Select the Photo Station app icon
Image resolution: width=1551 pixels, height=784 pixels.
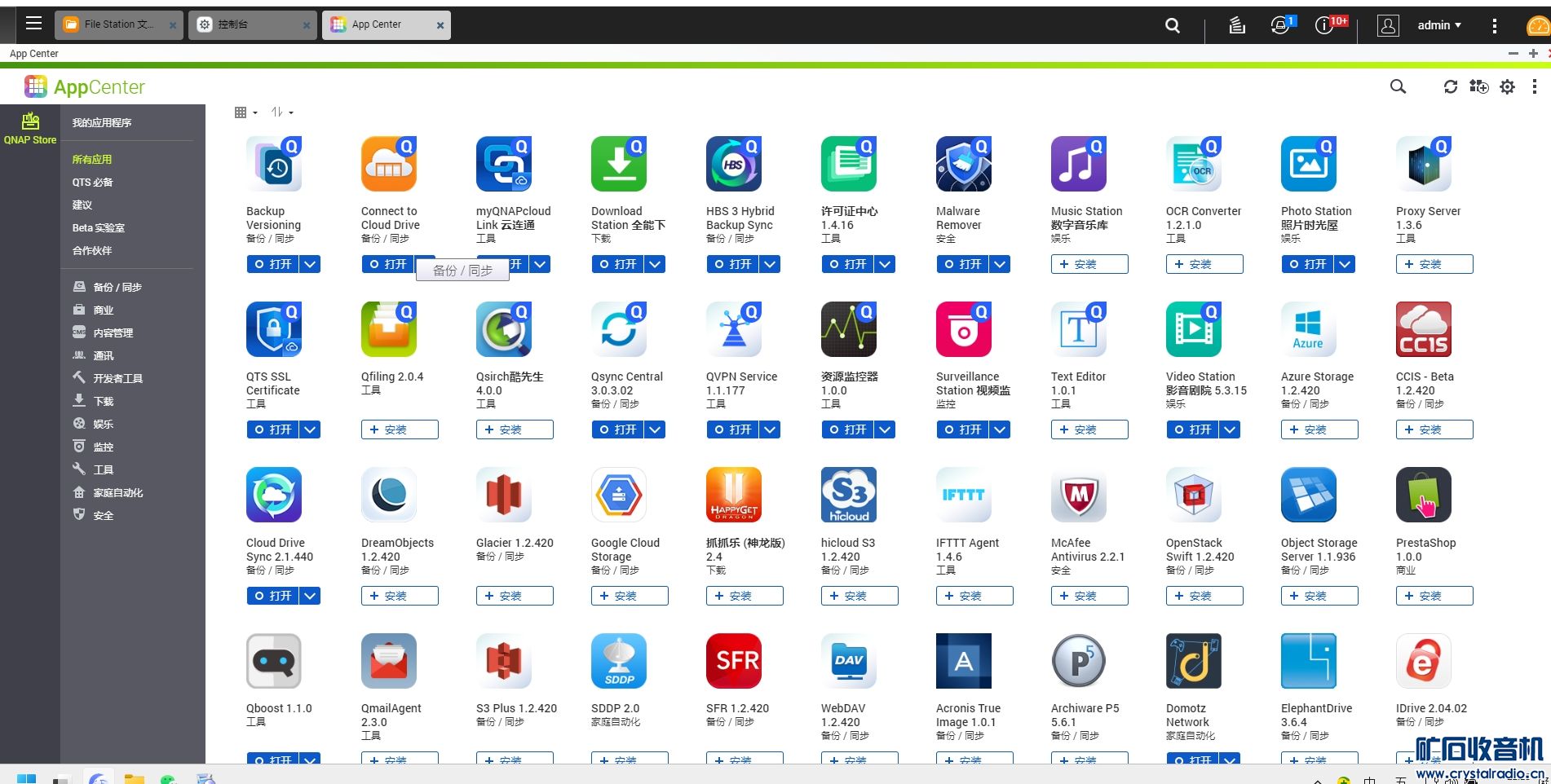pos(1309,164)
